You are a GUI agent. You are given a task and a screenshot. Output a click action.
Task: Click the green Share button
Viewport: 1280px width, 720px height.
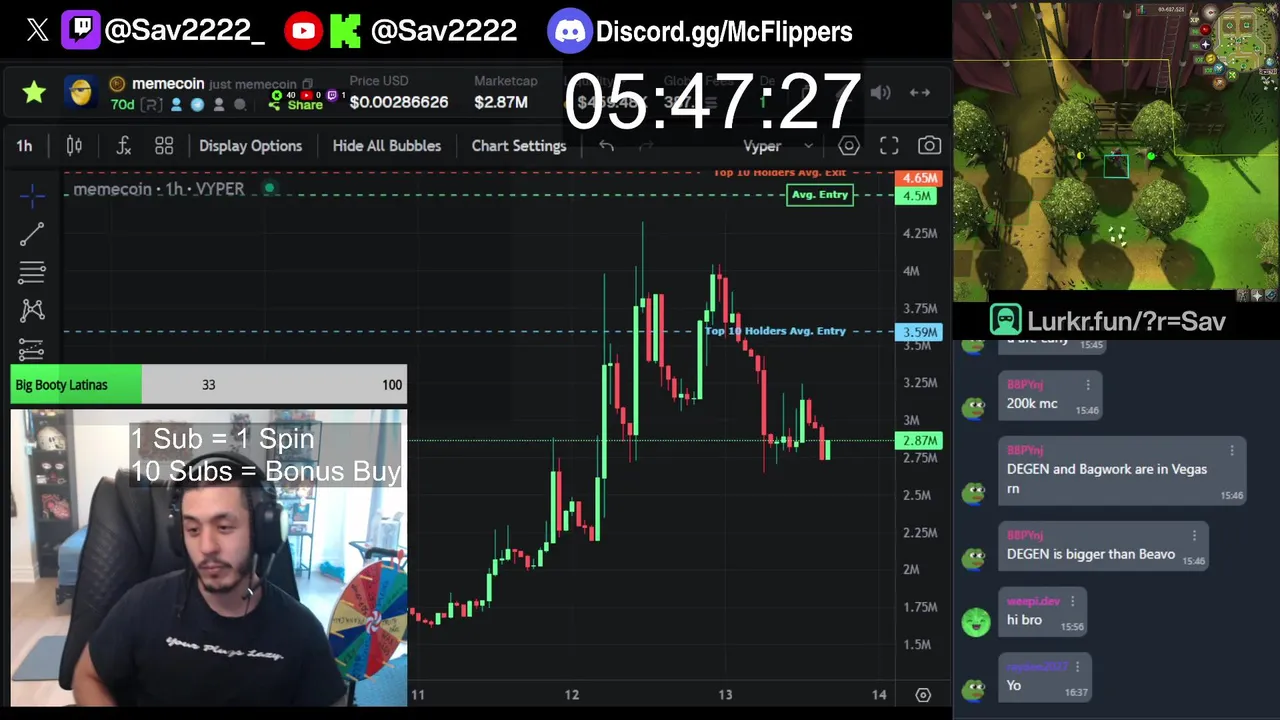296,104
